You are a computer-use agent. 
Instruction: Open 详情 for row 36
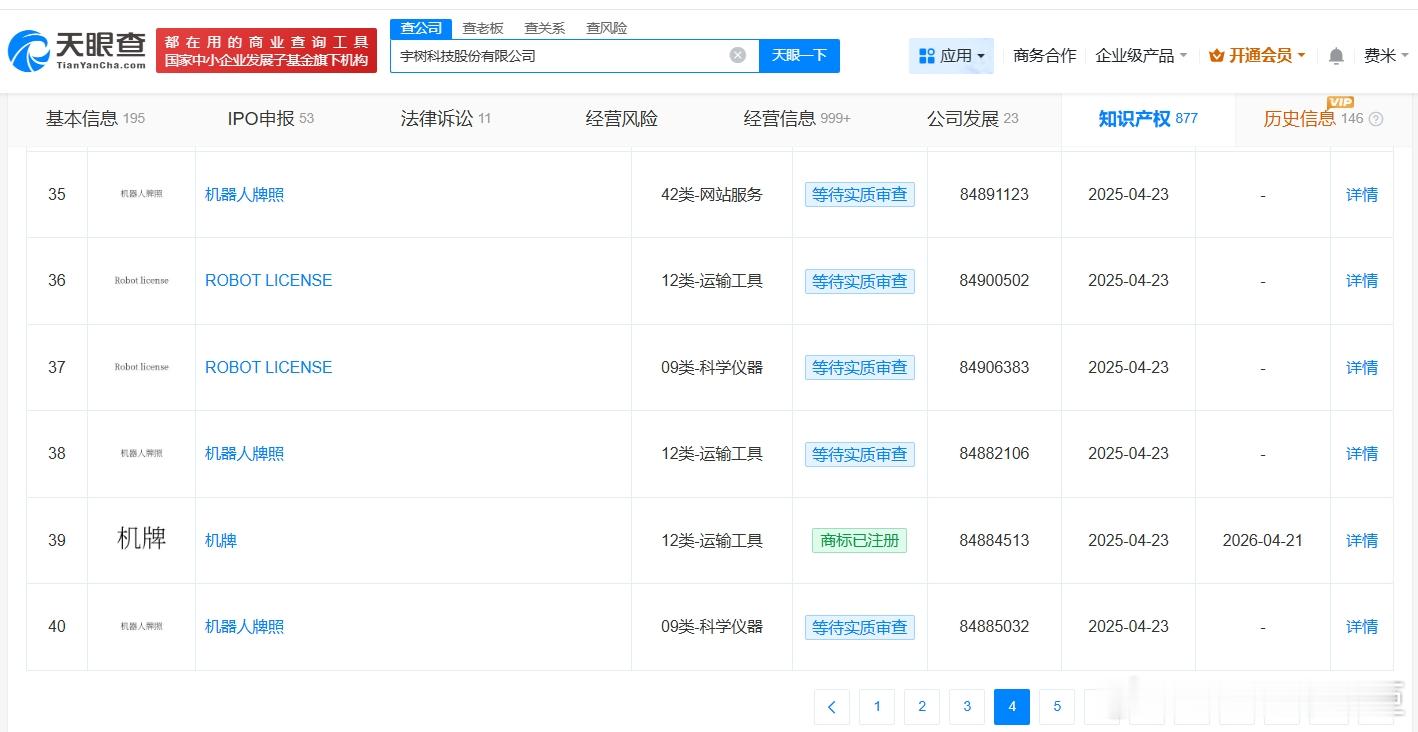click(1361, 281)
